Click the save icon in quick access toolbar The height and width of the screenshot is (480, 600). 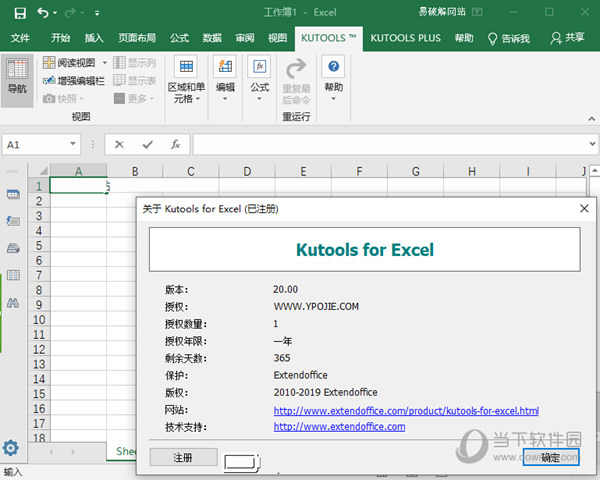[x=20, y=12]
